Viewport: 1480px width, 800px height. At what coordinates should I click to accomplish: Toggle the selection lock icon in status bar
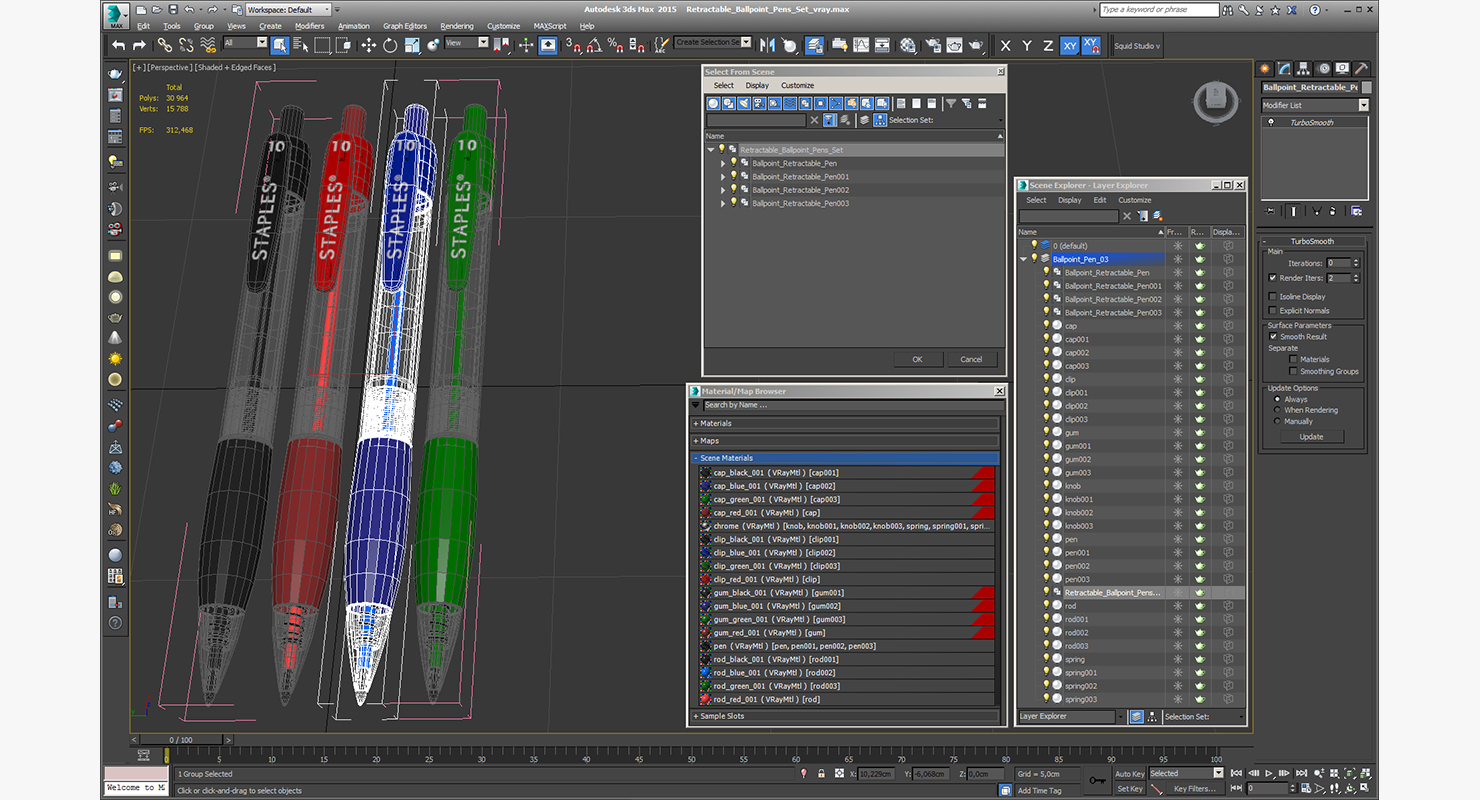(x=821, y=774)
